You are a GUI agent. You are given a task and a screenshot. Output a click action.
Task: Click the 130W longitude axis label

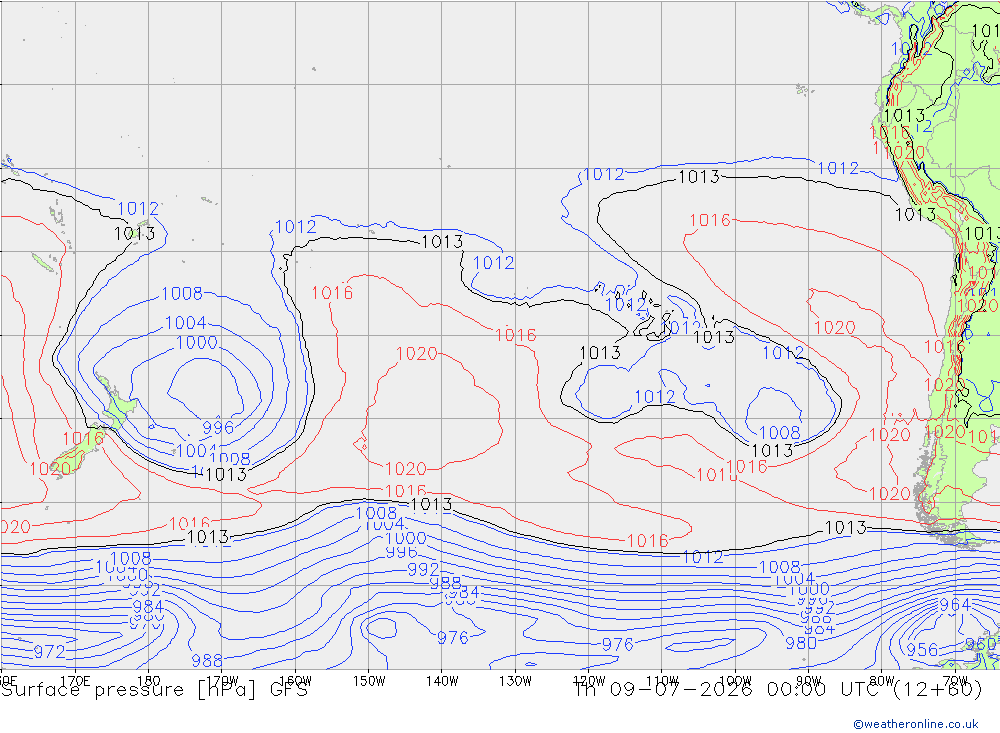(x=515, y=681)
